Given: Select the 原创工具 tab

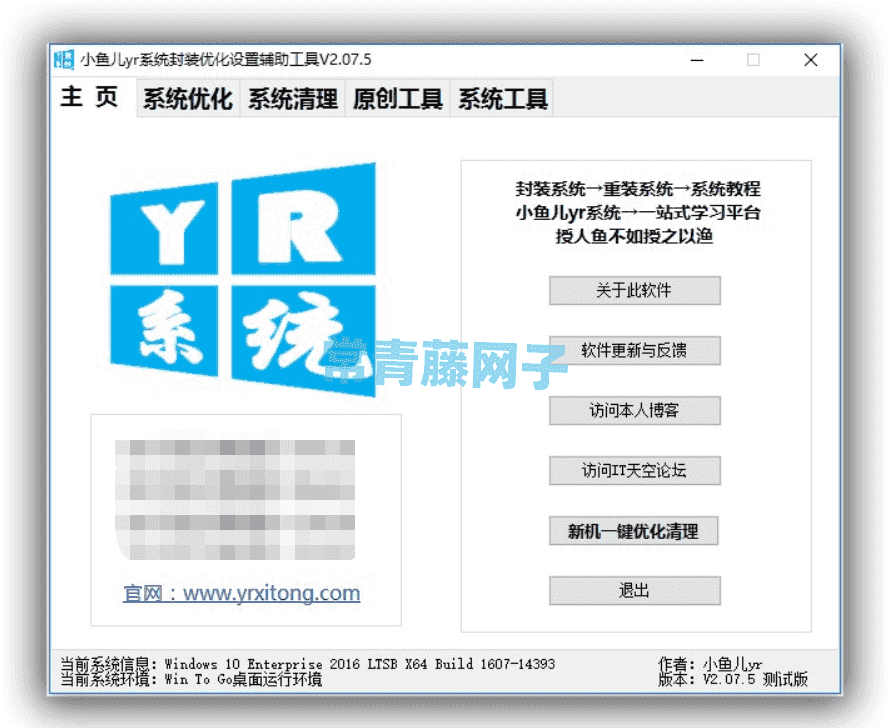Looking at the screenshot, I should [398, 99].
